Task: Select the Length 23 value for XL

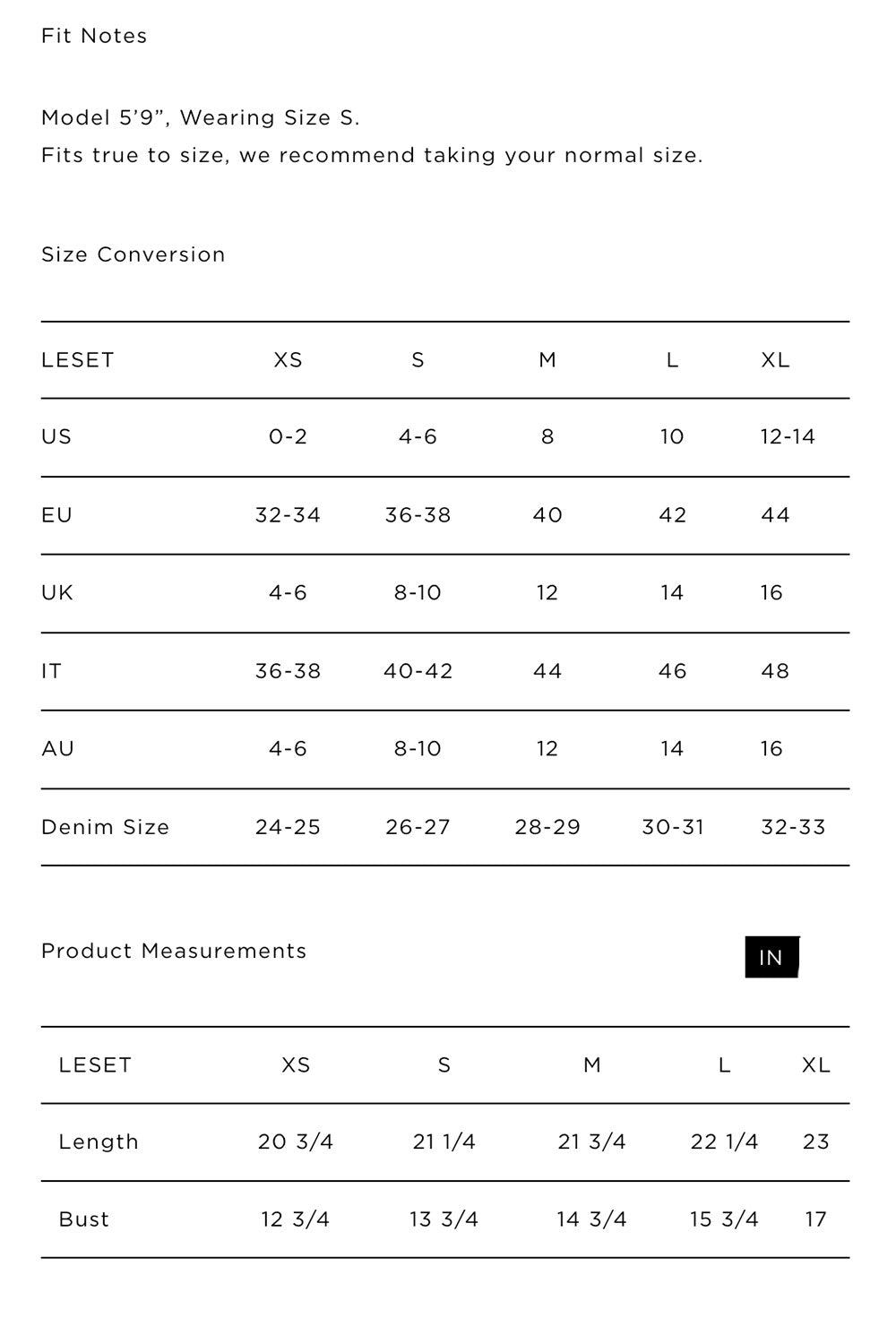Action: coord(816,1142)
